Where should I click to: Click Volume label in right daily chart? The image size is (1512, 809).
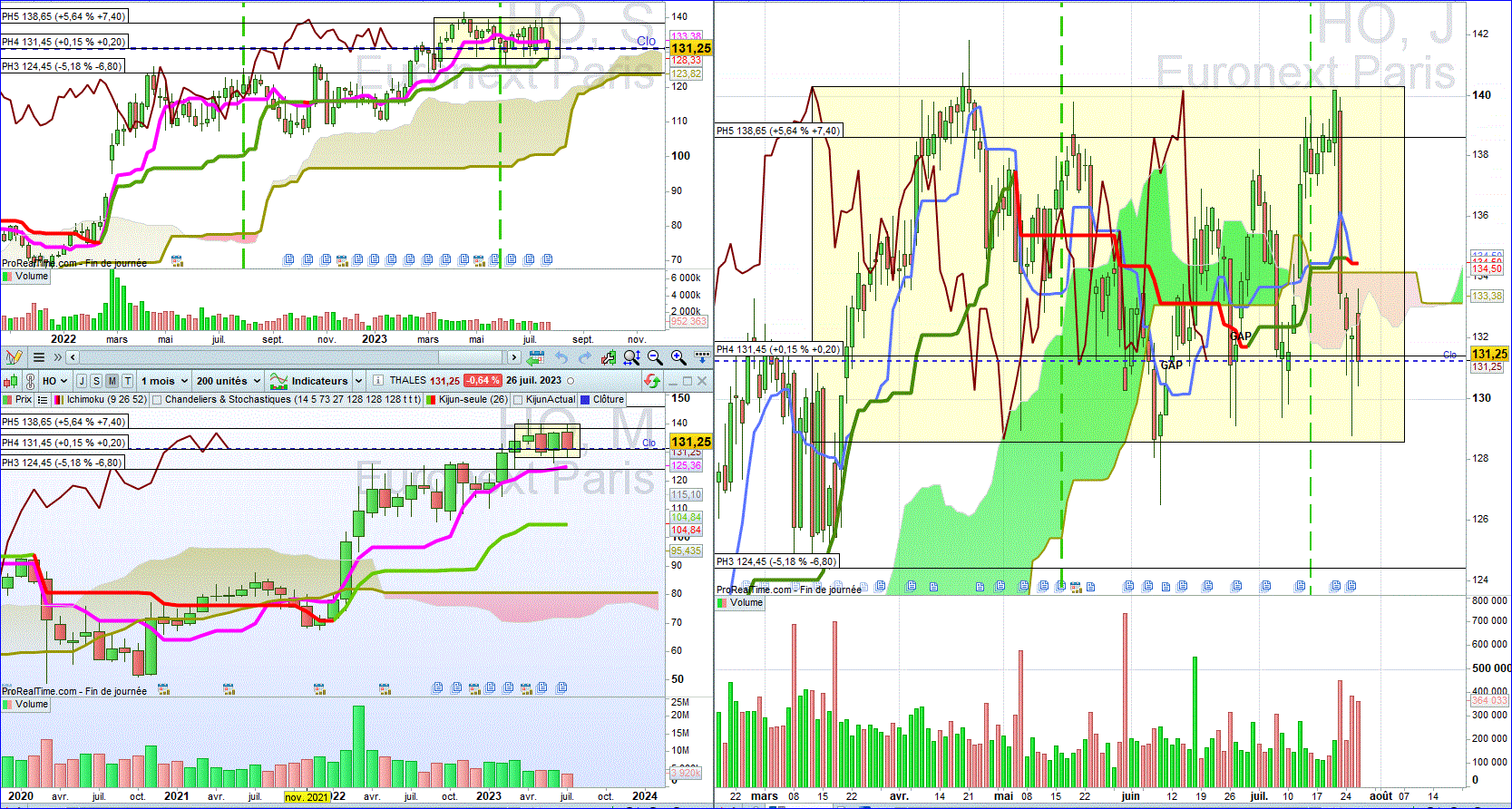(746, 603)
